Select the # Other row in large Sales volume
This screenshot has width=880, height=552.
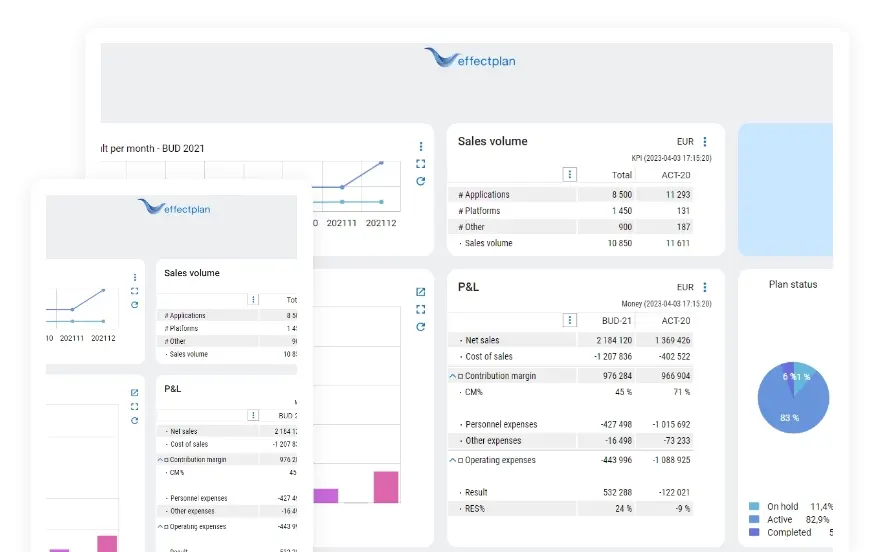click(571, 227)
